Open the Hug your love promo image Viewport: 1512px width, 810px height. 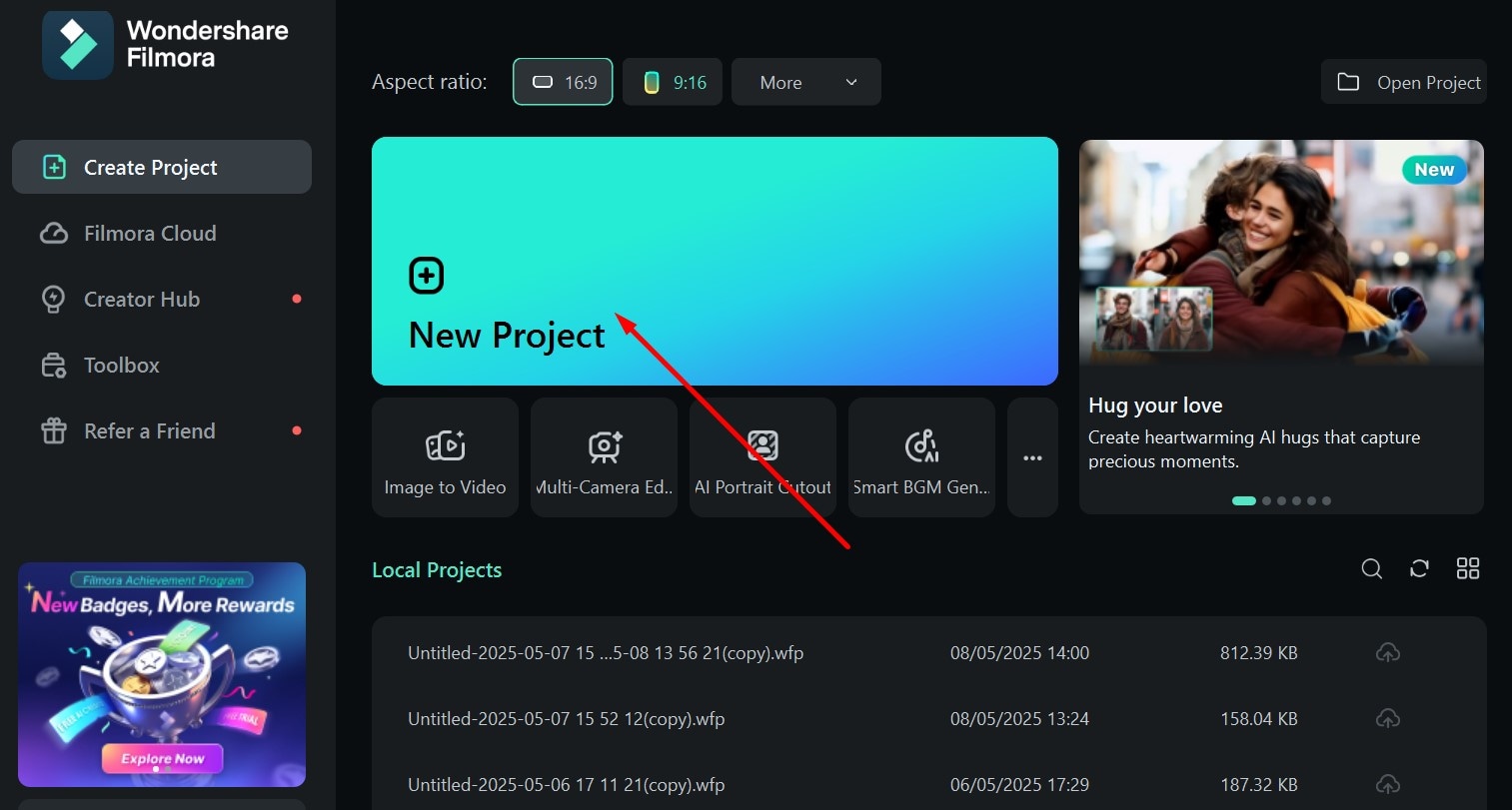click(x=1281, y=252)
